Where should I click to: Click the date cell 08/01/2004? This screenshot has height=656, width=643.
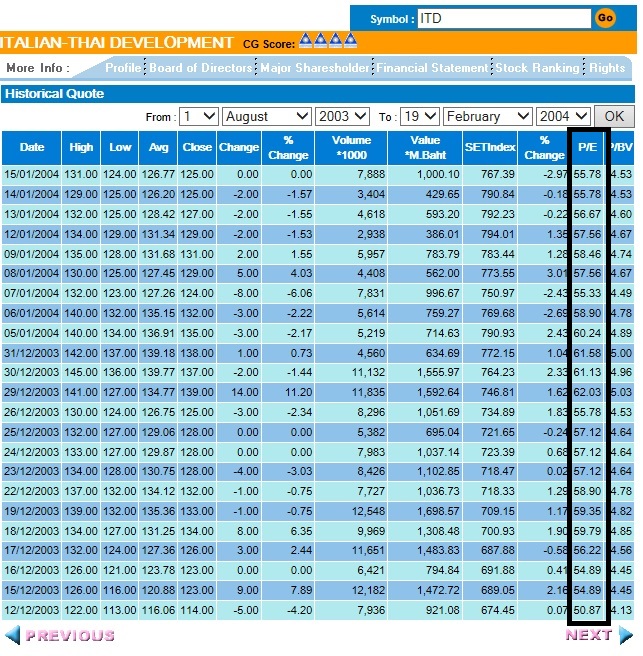(x=31, y=274)
